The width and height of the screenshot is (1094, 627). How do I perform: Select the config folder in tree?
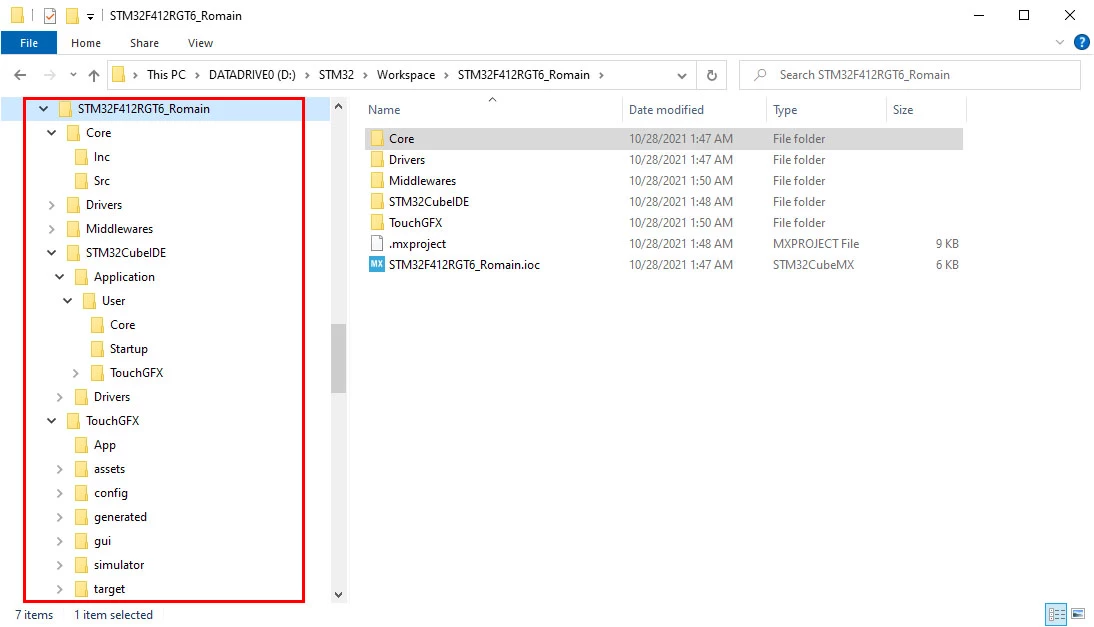click(111, 493)
